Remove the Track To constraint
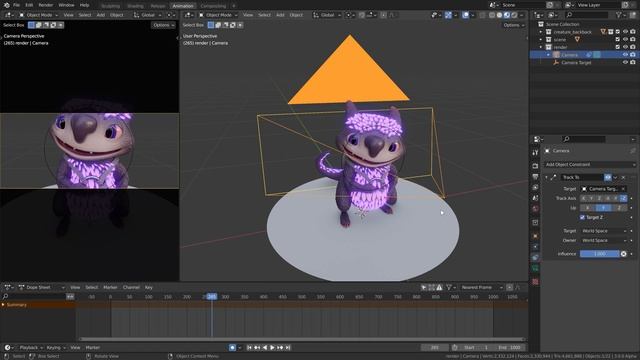 [623, 178]
